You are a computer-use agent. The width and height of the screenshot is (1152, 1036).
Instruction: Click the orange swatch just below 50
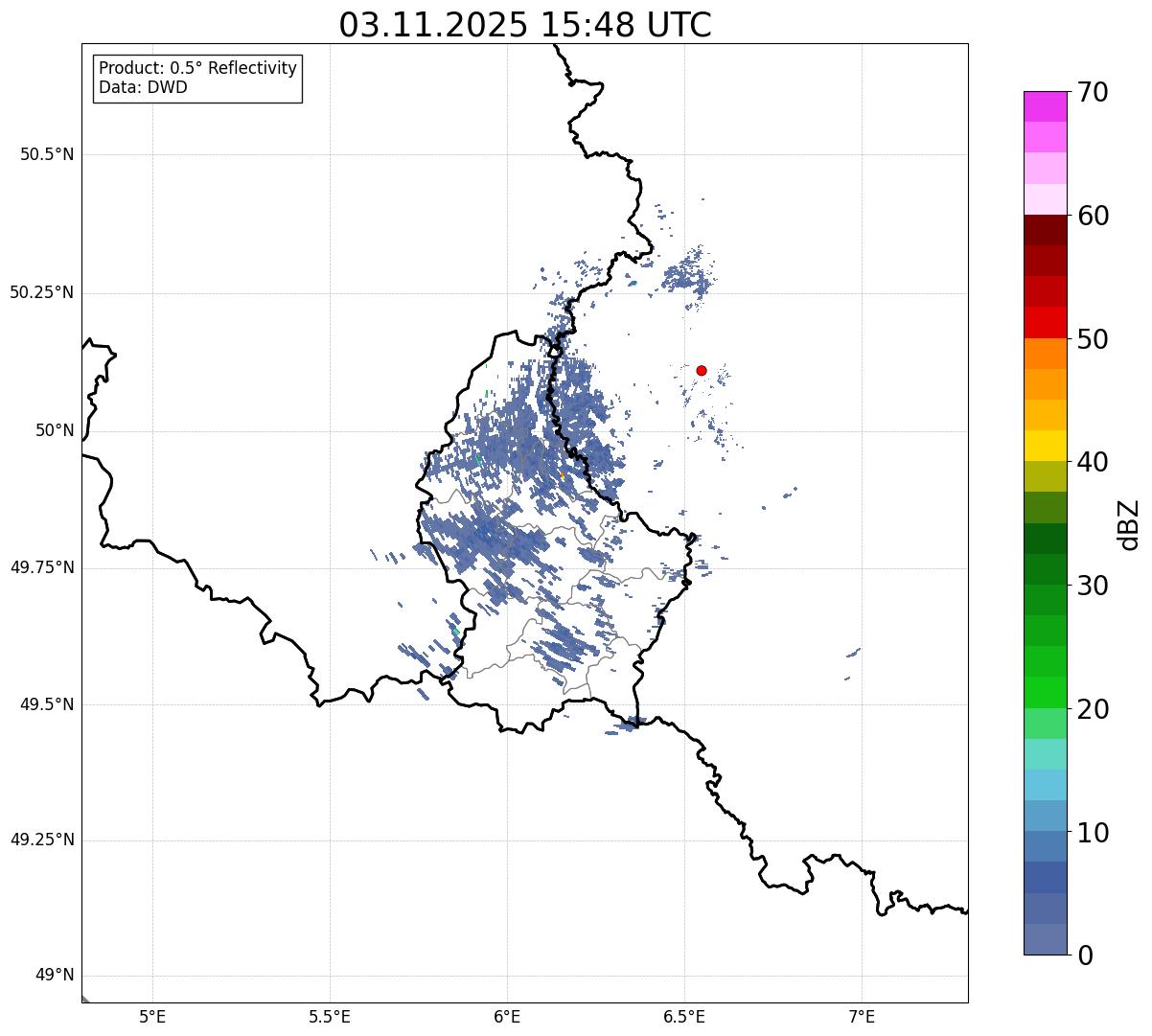click(x=1046, y=354)
